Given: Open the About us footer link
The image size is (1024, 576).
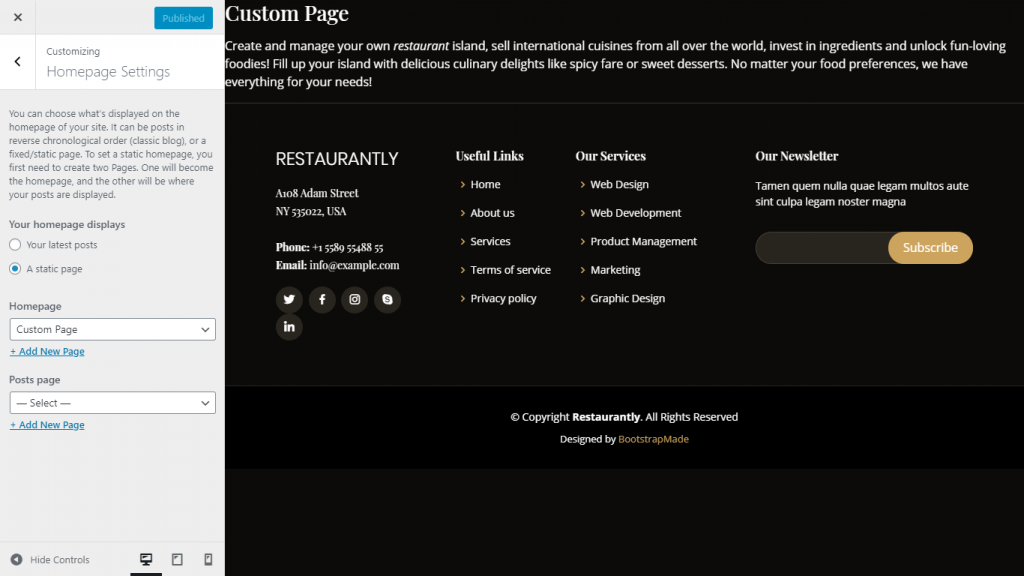Looking at the screenshot, I should pos(492,213).
